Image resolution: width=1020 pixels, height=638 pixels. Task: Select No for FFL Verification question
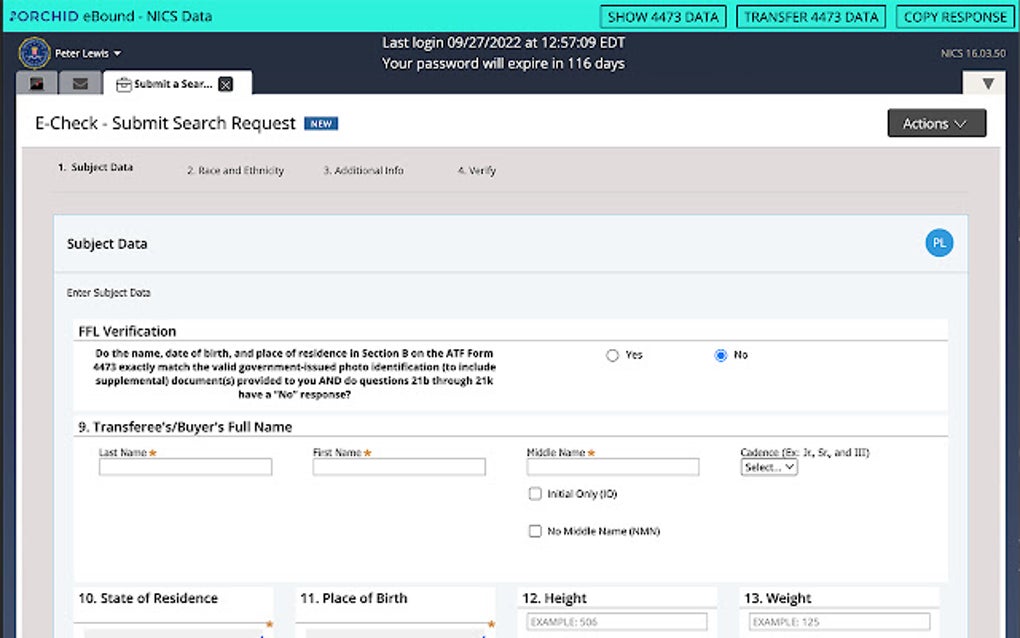coord(720,355)
